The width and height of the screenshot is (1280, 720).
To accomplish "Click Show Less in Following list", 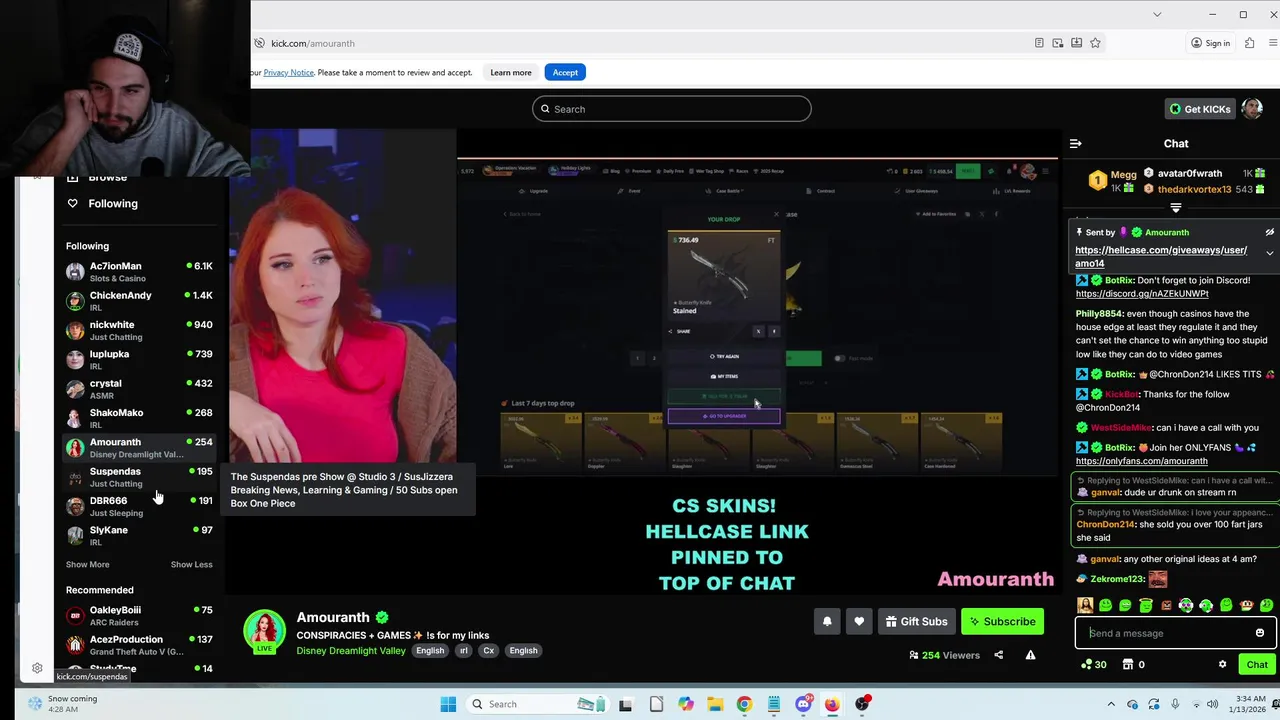I will point(191,564).
